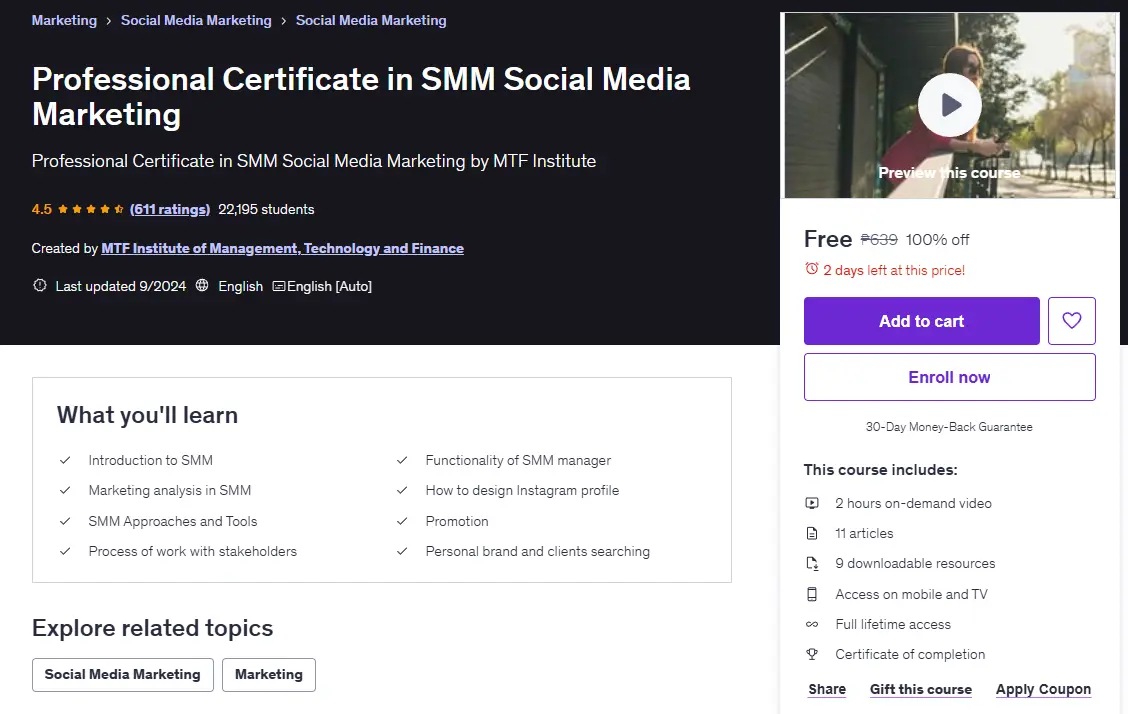Click Gift this course

pos(921,689)
